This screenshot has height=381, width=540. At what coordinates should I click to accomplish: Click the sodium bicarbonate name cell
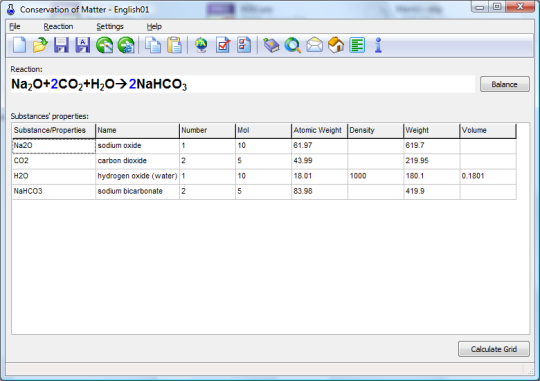pyautogui.click(x=137, y=191)
